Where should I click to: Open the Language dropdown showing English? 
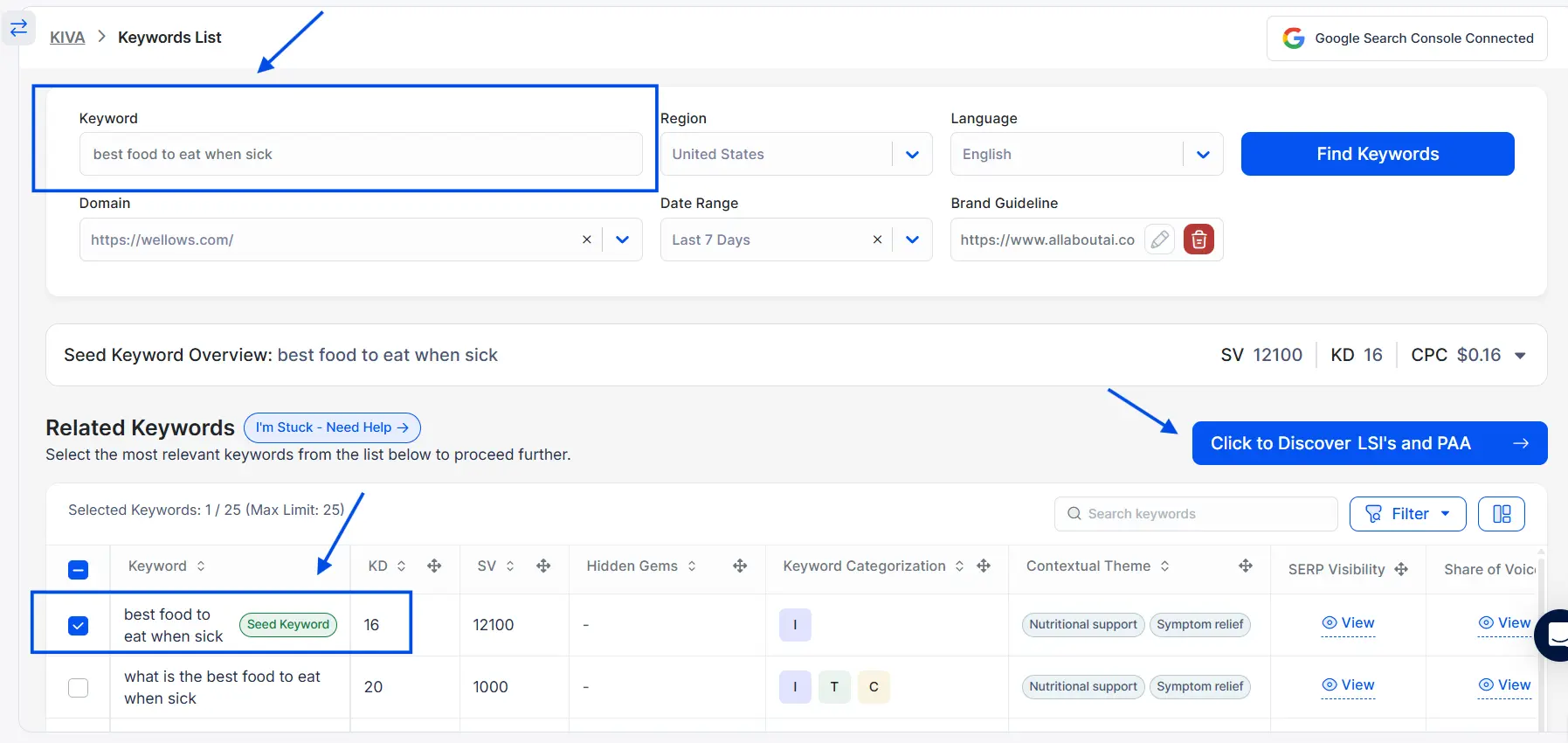tap(1086, 154)
